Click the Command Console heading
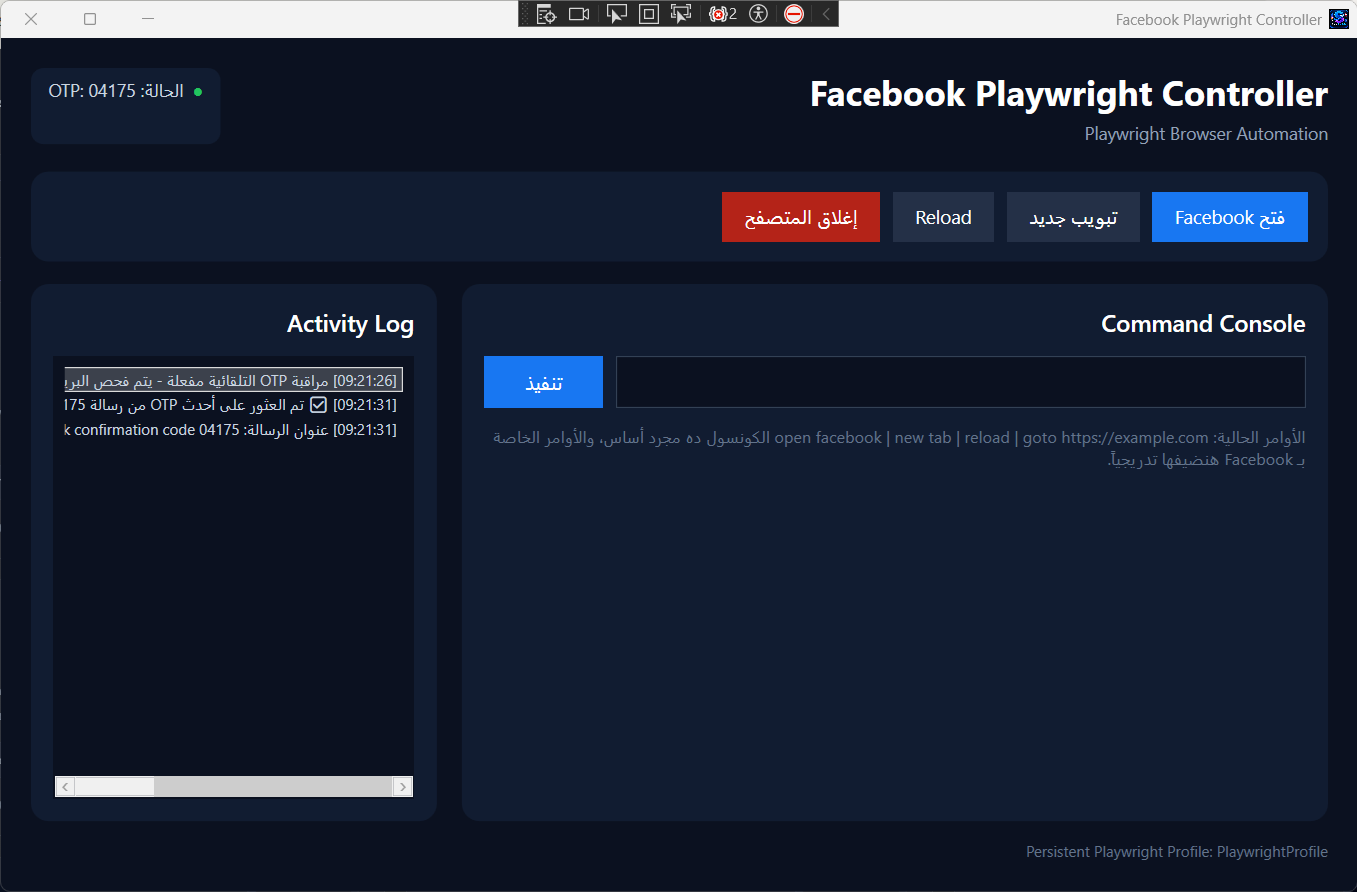Screen dimensions: 1357x892 pyautogui.click(x=1203, y=324)
